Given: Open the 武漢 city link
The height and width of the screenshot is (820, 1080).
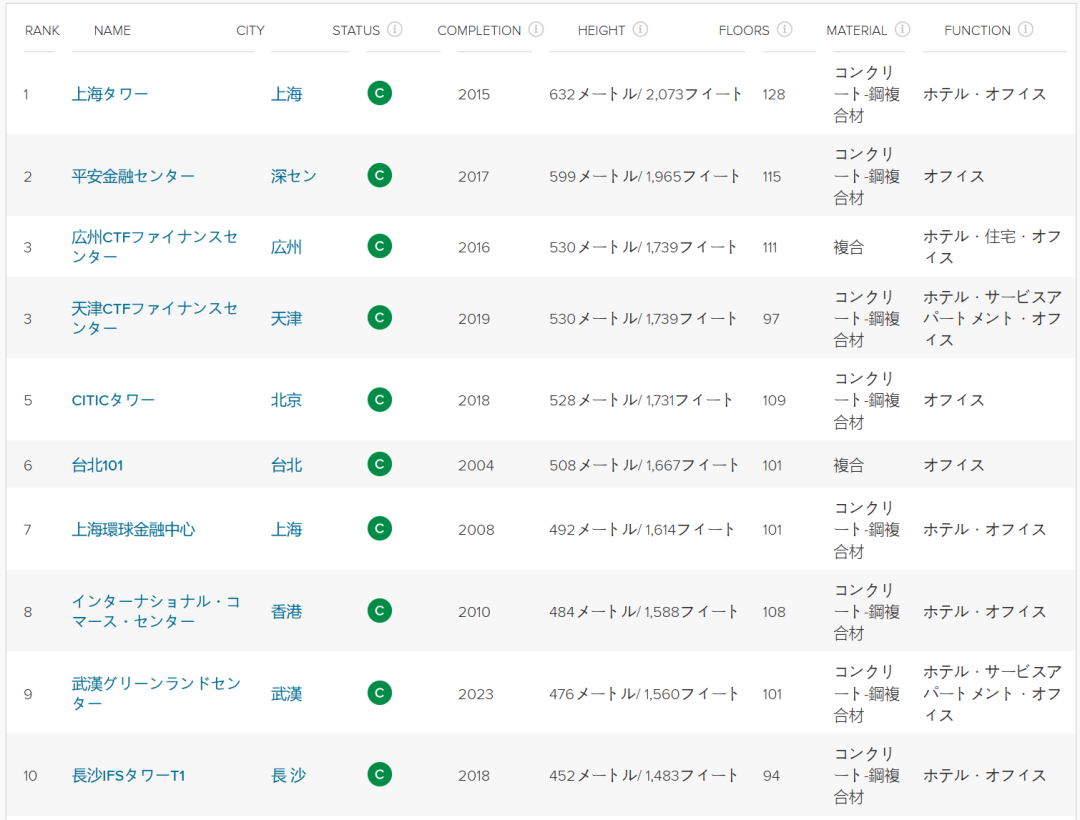Looking at the screenshot, I should (x=287, y=693).
